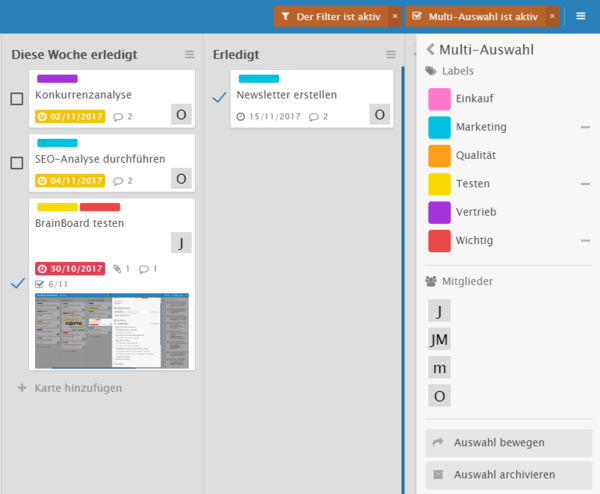The height and width of the screenshot is (494, 600).
Task: Open the main hamburger menu in top bar
Action: coord(580,16)
